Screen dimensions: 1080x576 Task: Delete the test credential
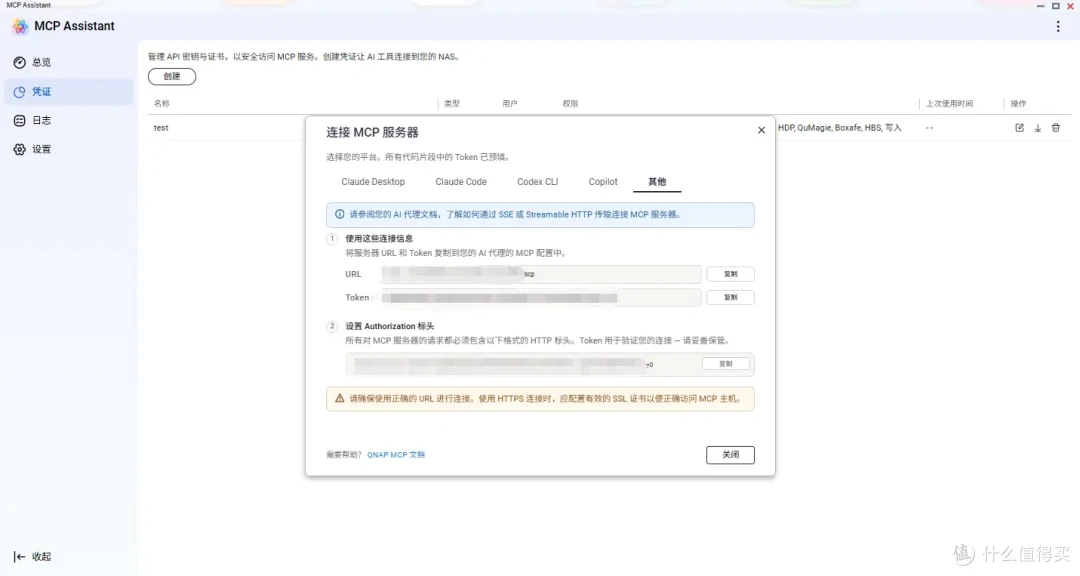[1055, 127]
